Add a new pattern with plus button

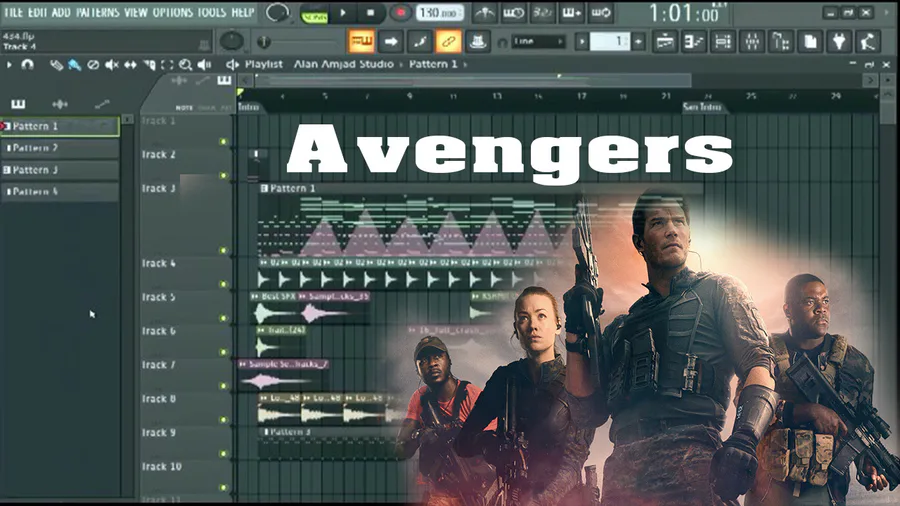point(638,41)
